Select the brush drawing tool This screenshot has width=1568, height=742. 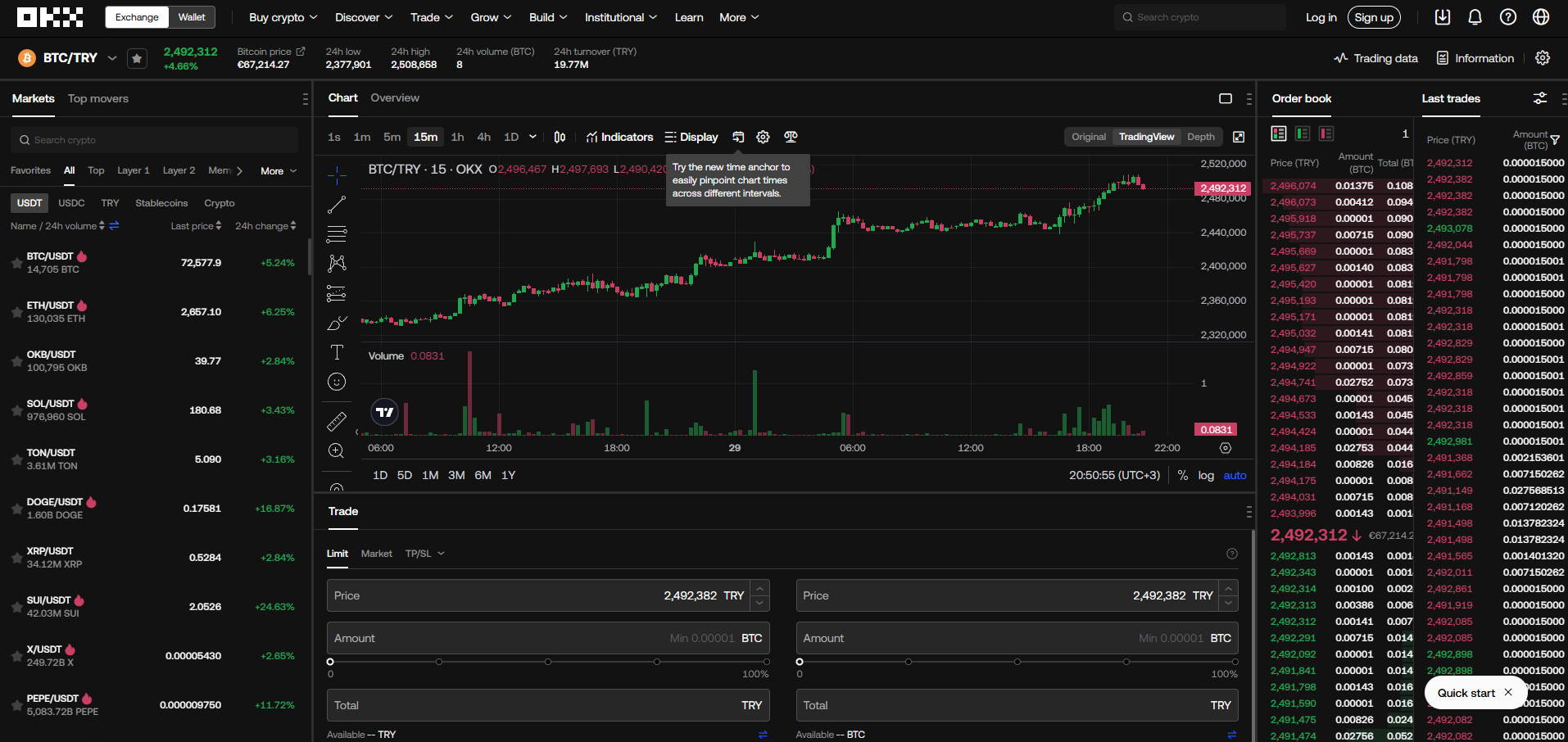[337, 323]
